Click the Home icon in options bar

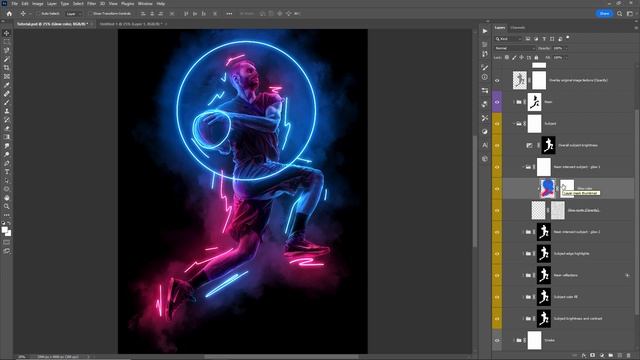tap(9, 13)
